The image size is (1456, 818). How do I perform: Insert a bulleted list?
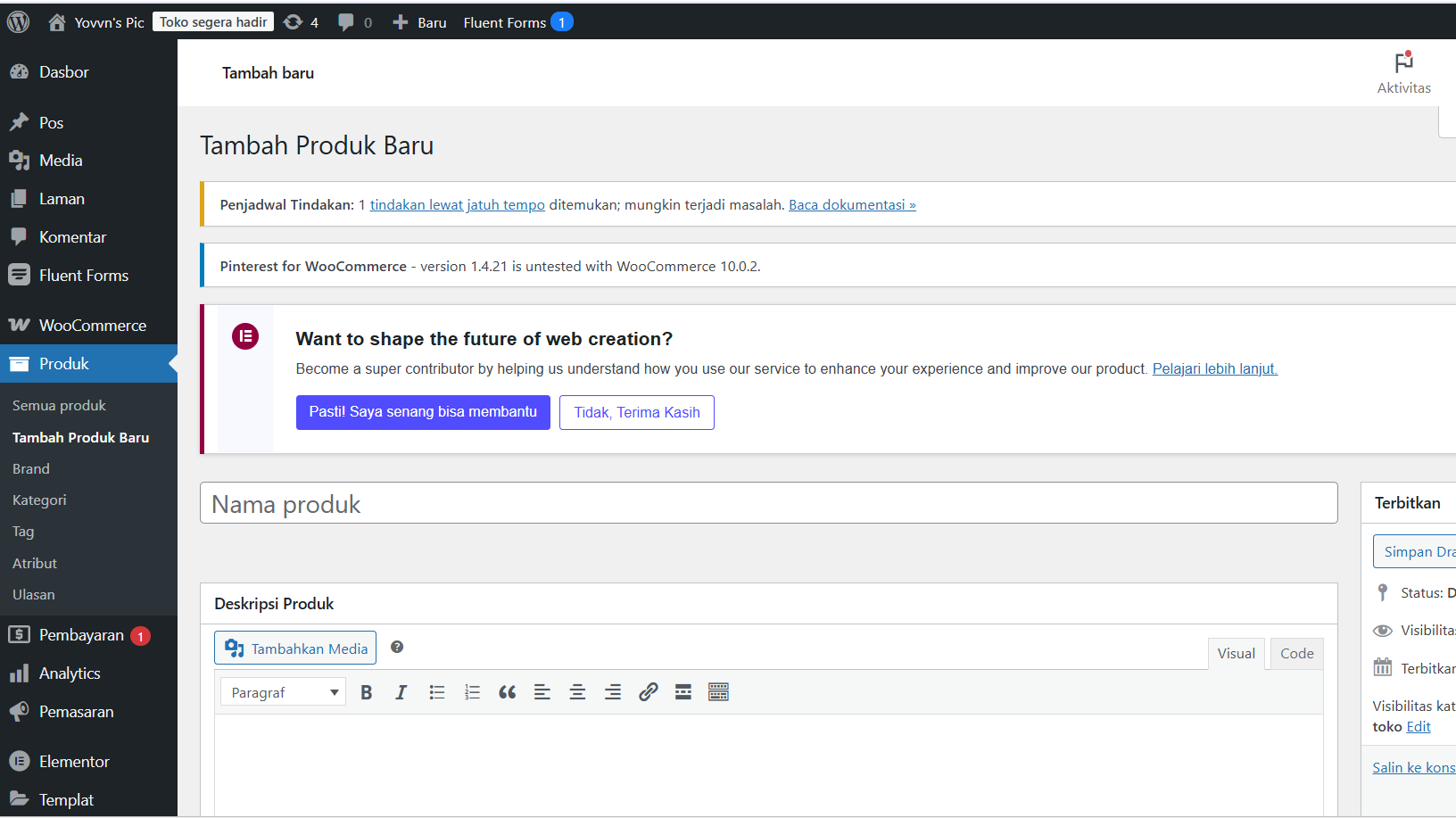[x=437, y=692]
